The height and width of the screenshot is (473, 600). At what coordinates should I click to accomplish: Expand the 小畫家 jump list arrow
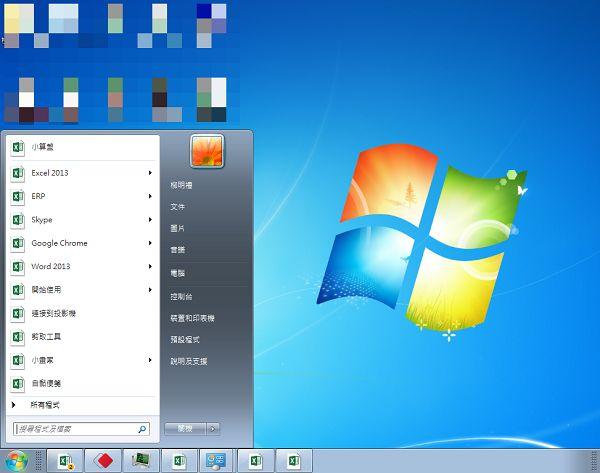tap(150, 360)
